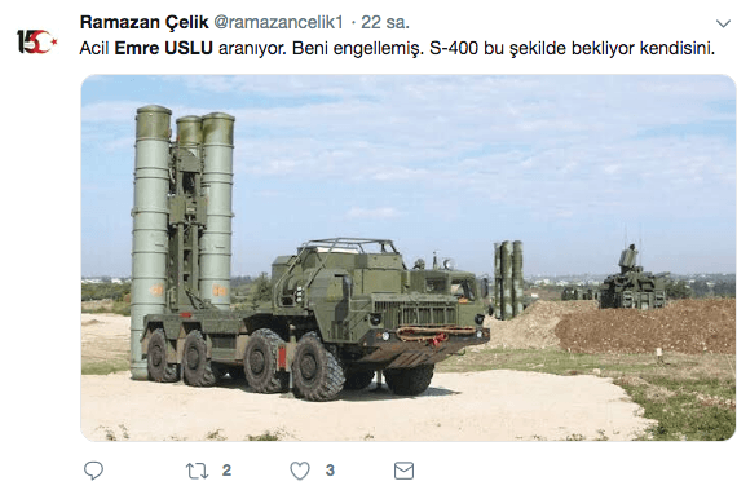Screen dimensions: 750x490
Task: Retweet using the retweet arrows icon
Action: (197, 471)
